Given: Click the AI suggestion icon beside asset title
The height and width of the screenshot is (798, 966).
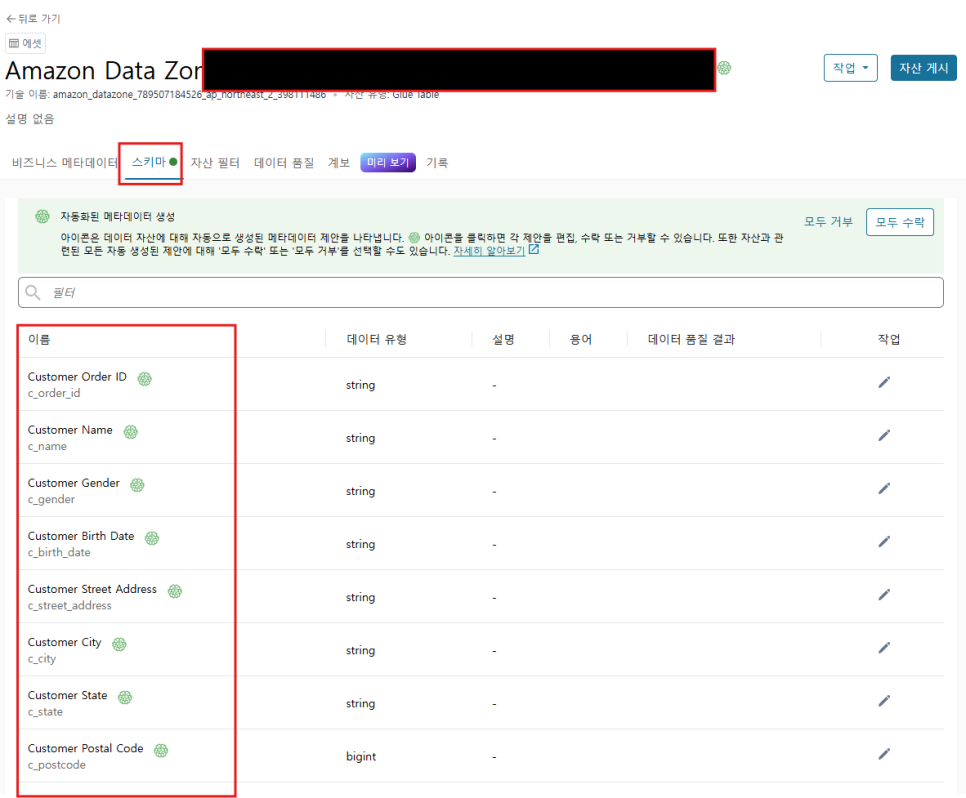Looking at the screenshot, I should click(724, 68).
